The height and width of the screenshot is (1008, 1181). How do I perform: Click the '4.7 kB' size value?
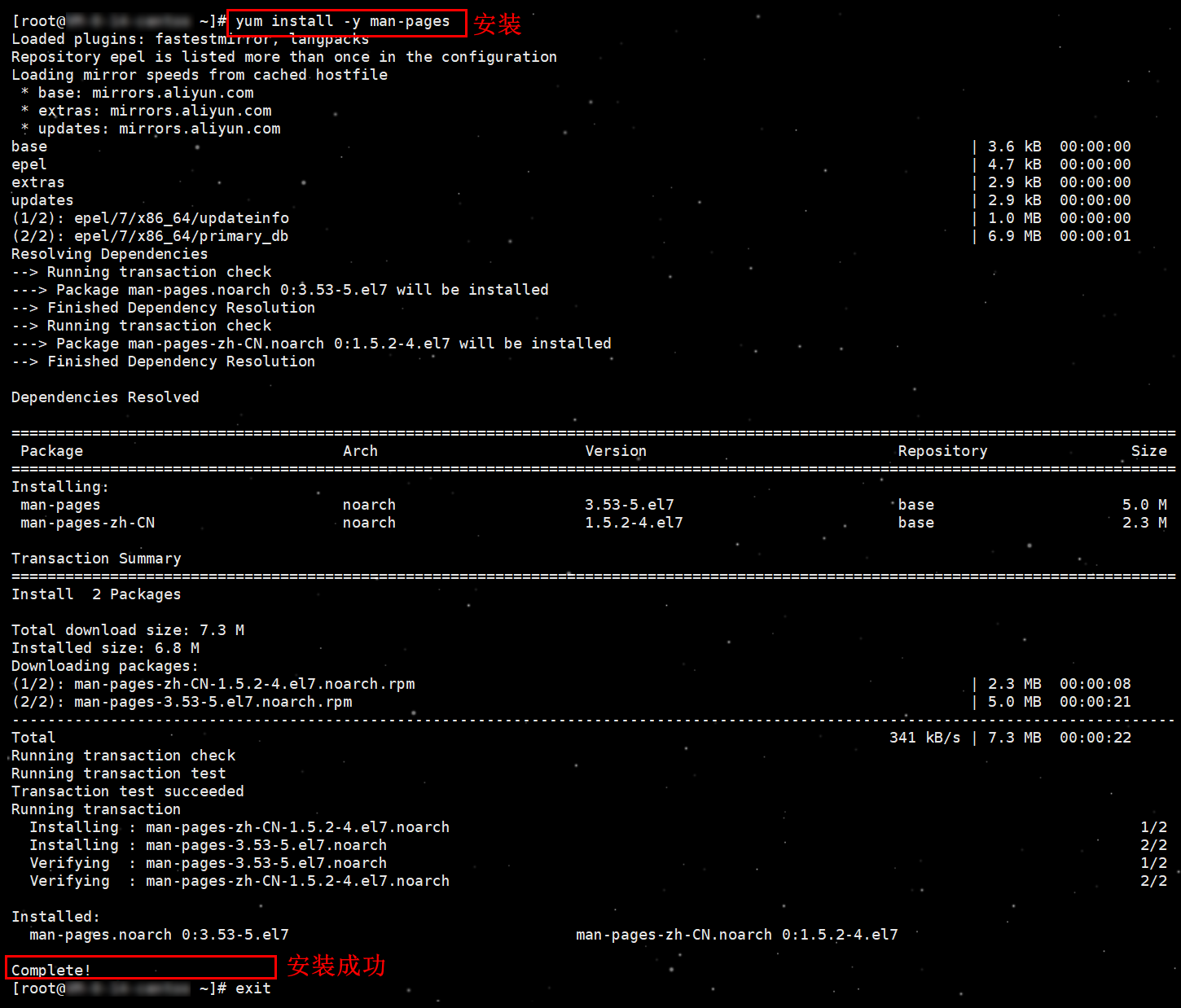1015,164
